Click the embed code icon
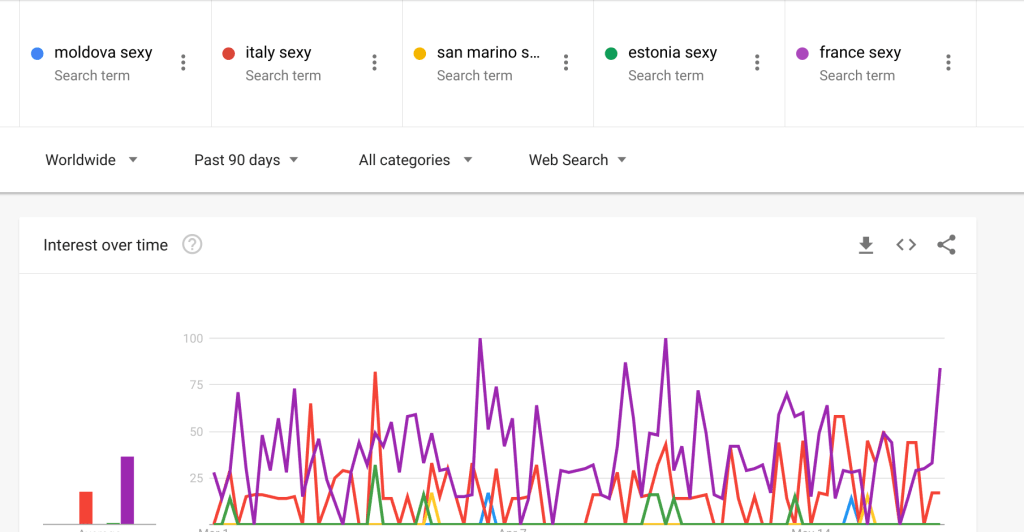 point(906,245)
